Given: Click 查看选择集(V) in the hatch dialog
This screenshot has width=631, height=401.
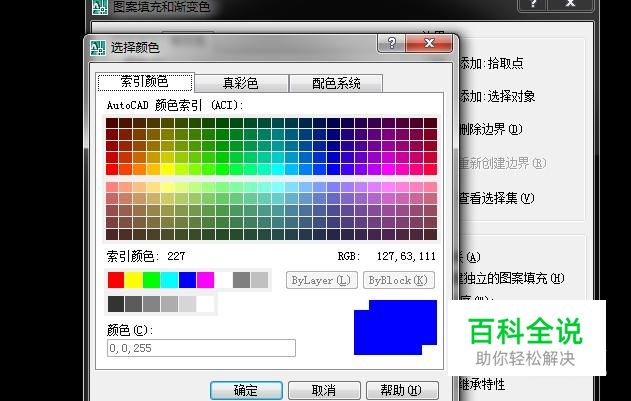Looking at the screenshot, I should pyautogui.click(x=497, y=198).
